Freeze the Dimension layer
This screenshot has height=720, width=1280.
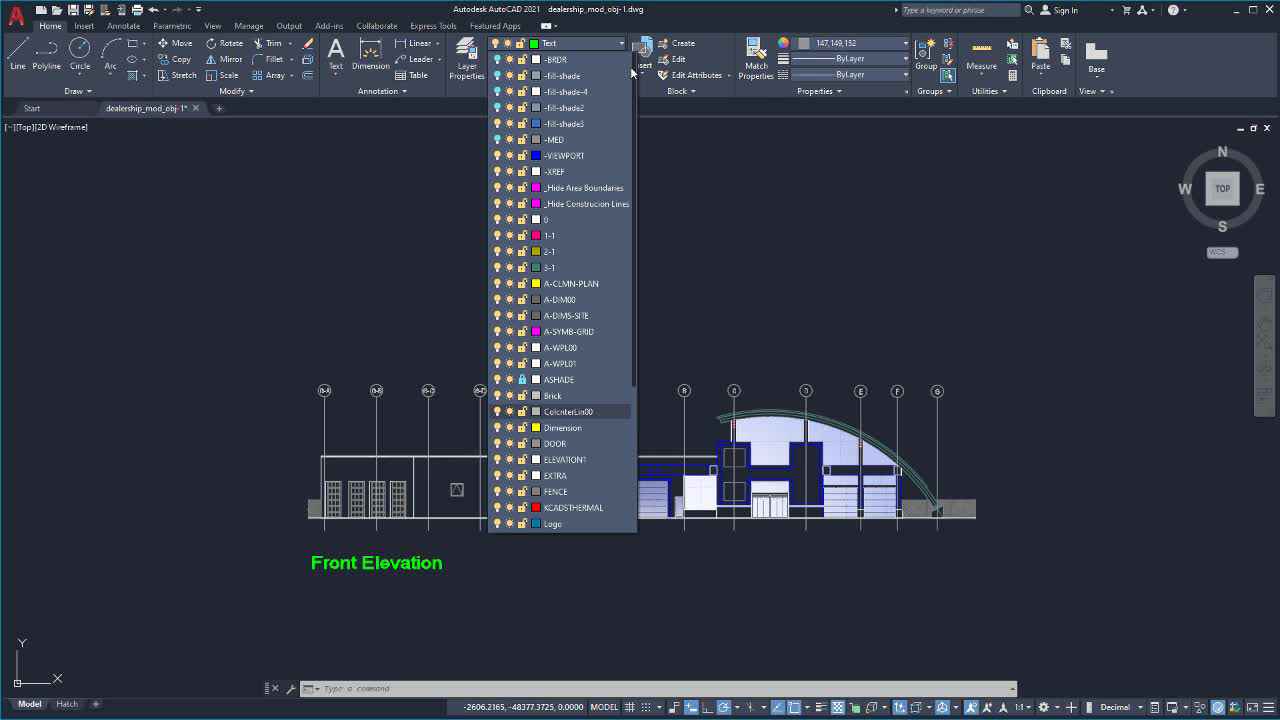510,427
